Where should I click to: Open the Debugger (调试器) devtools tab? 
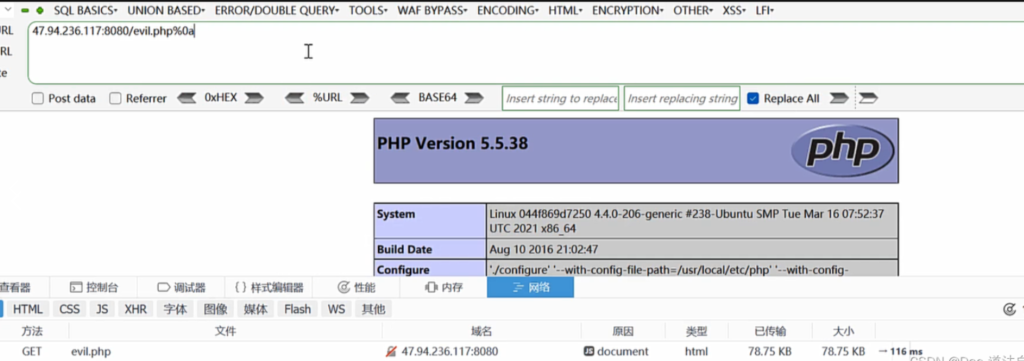(182, 287)
